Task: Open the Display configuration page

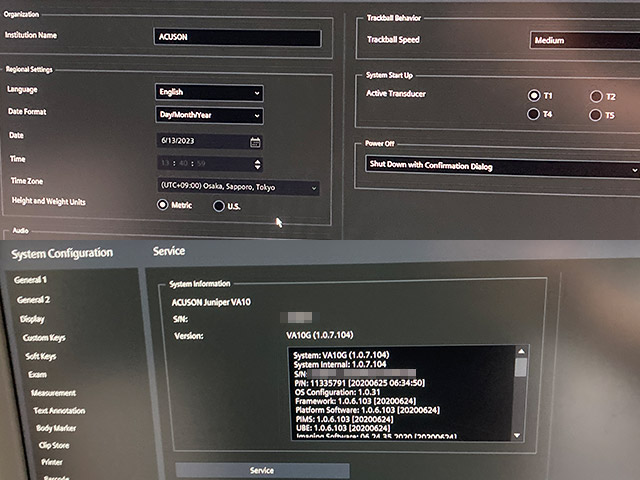Action: 32,319
